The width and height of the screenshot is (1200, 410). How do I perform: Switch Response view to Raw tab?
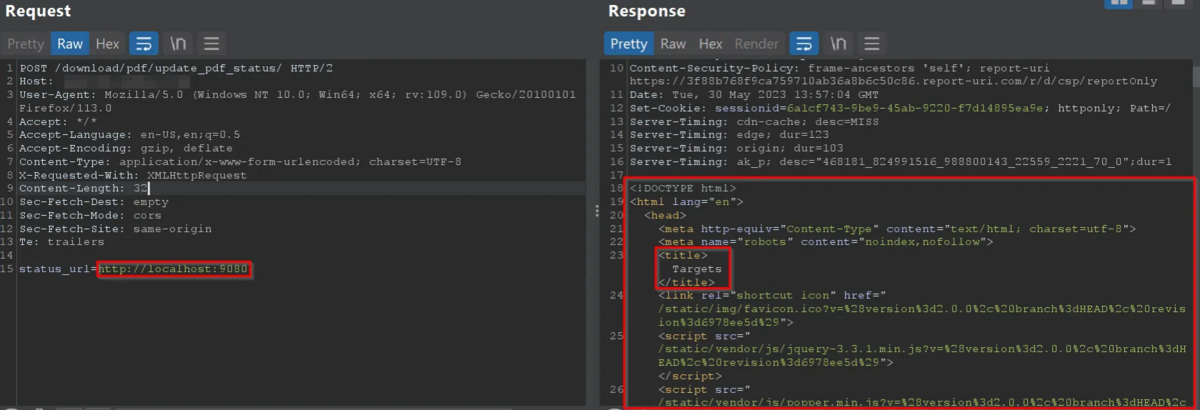(x=673, y=44)
